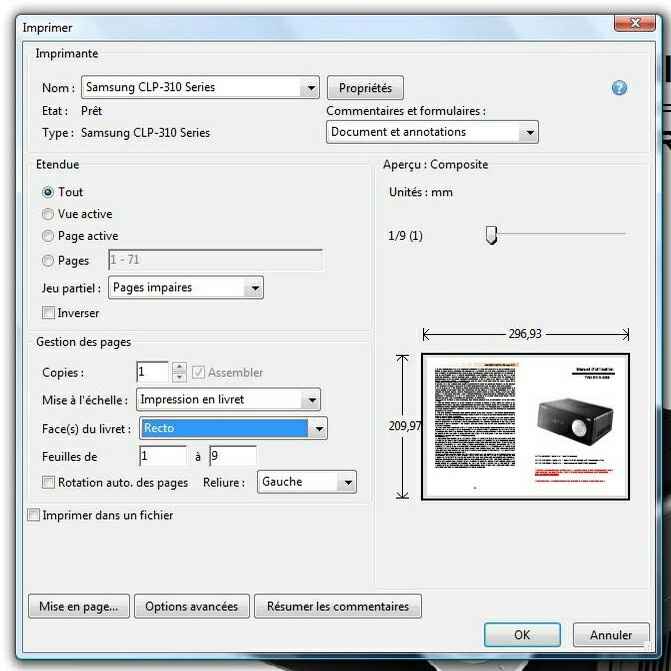Screen dimensions: 671x671
Task: Open the Face(s) du livret dropdown
Action: 233,428
